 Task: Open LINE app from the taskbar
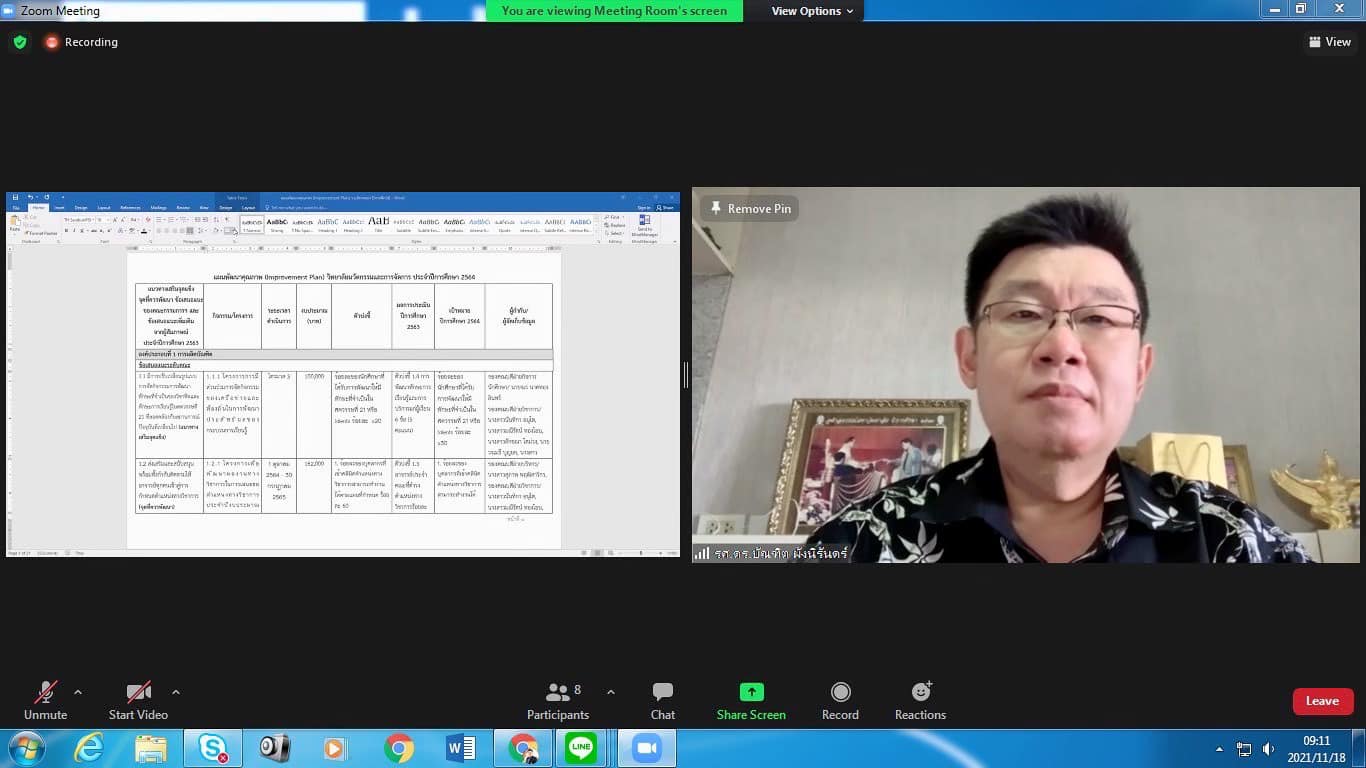[581, 748]
